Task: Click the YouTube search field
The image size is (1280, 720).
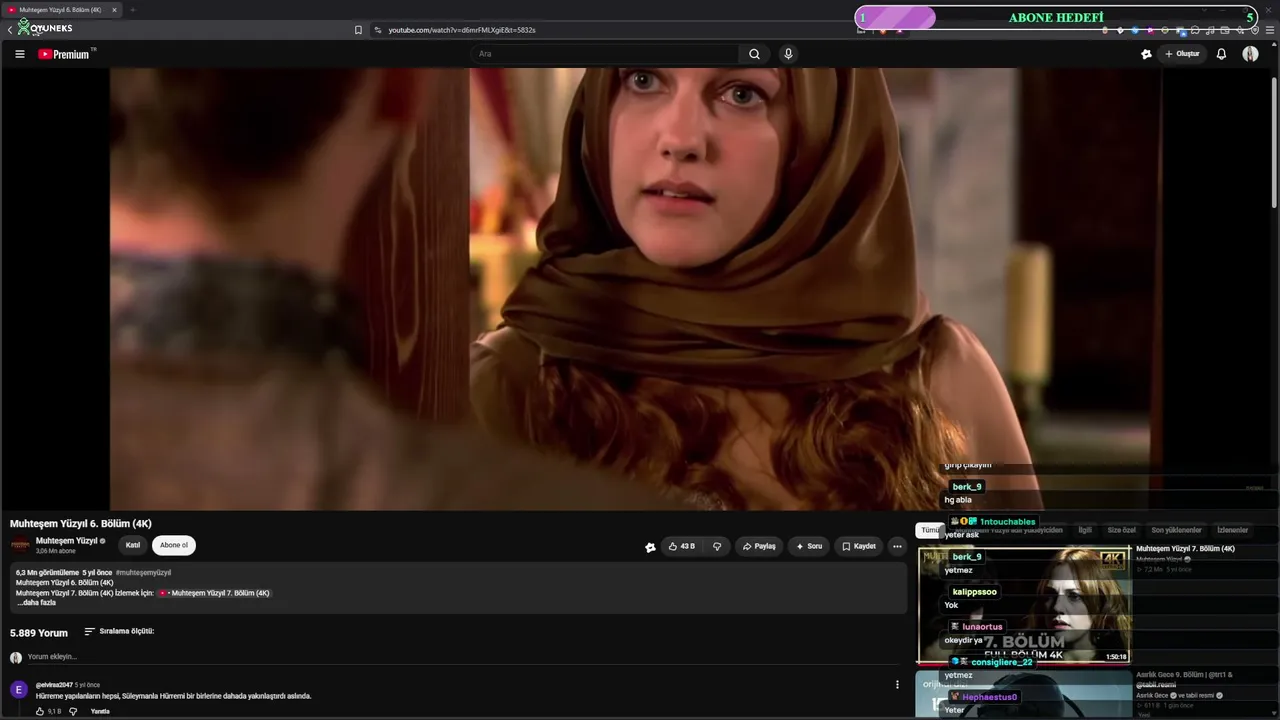Action: [606, 54]
